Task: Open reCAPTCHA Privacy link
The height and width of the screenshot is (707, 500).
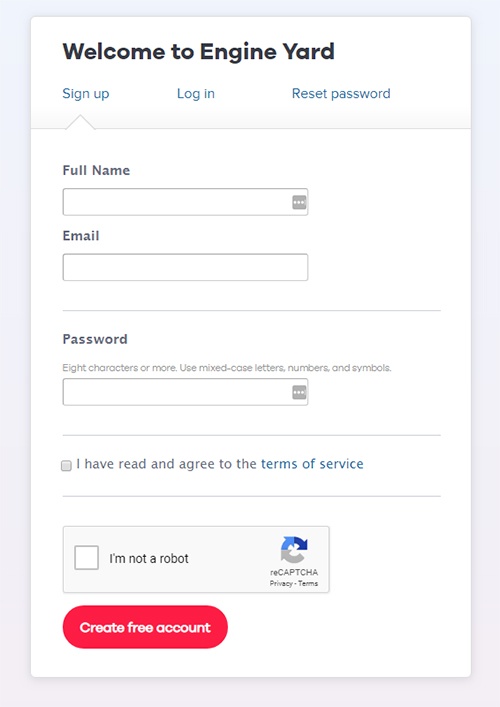Action: (x=281, y=583)
